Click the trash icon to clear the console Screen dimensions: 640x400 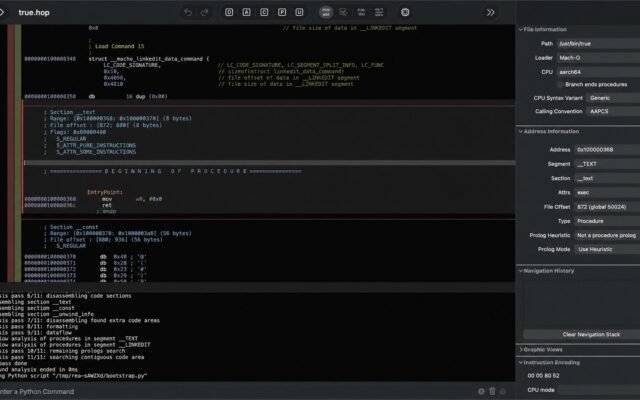click(492, 391)
